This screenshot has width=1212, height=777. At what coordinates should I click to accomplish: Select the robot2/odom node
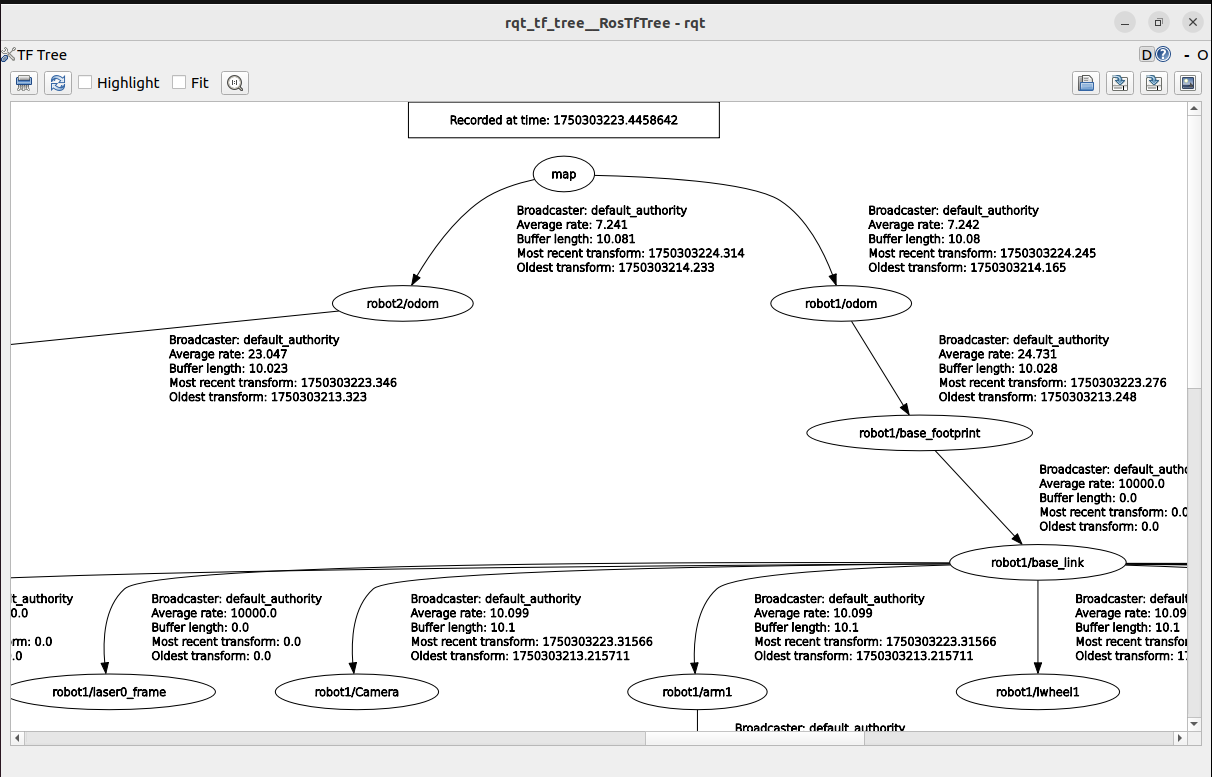[x=402, y=302]
